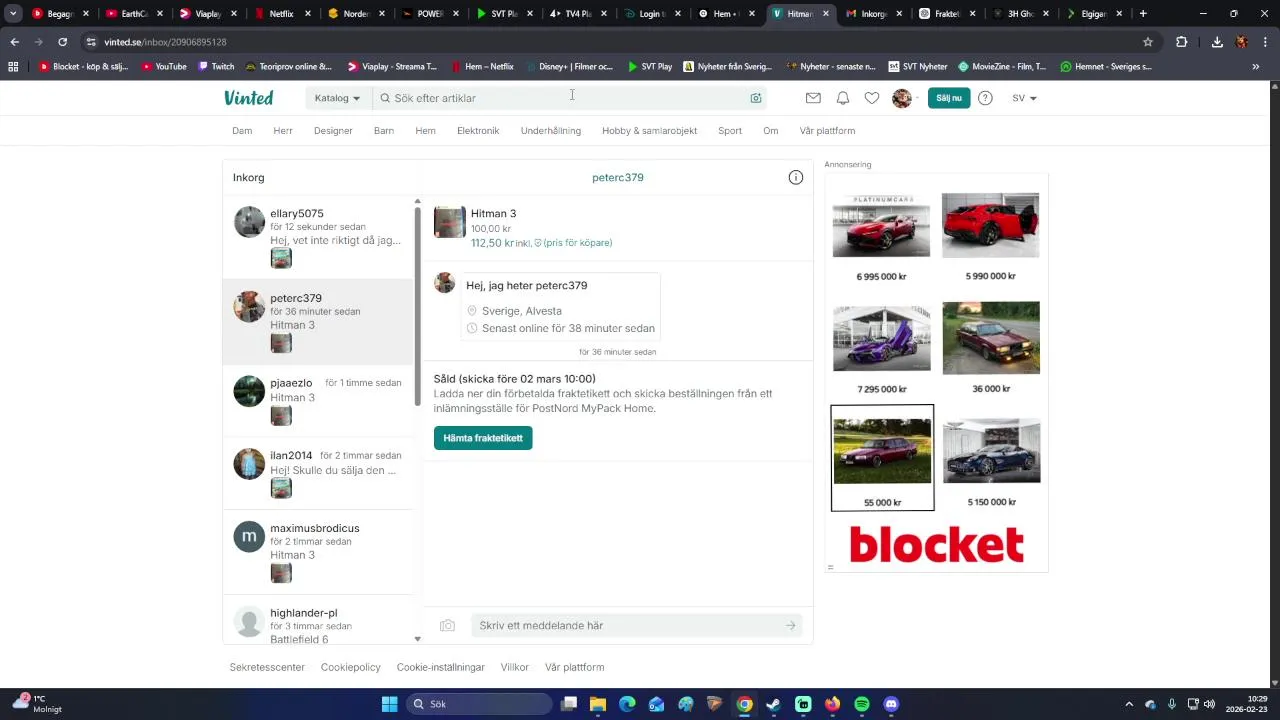Screen dimensions: 1280x720
Task: Open conversation with ilan2014
Action: pyautogui.click(x=317, y=473)
